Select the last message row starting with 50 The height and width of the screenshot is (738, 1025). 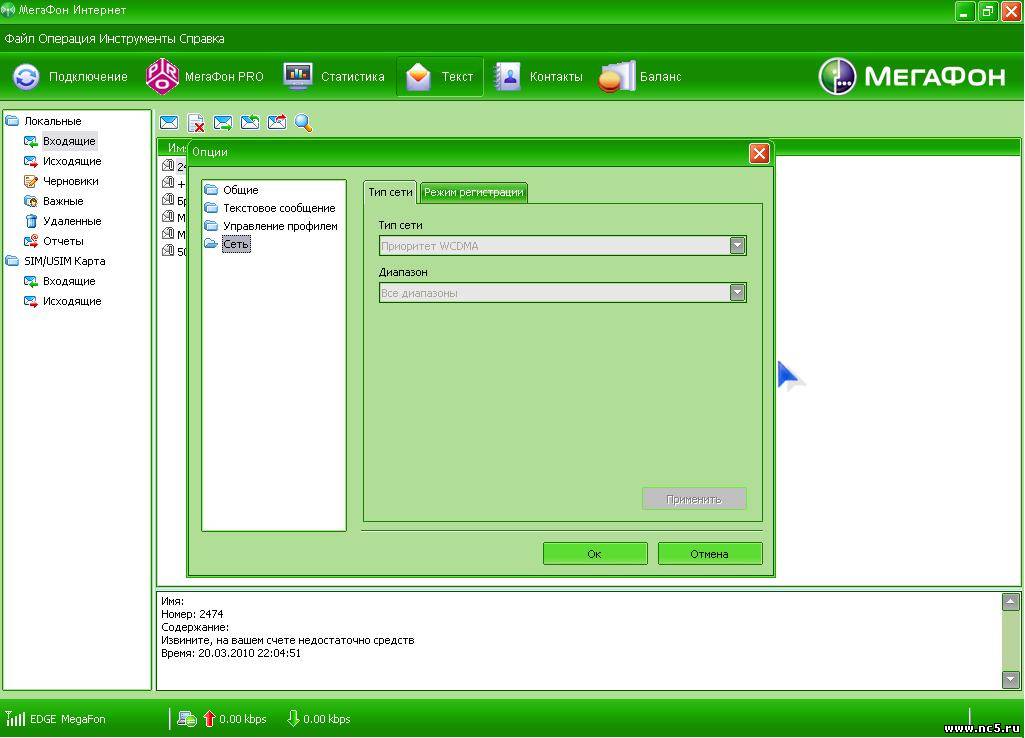[174, 250]
